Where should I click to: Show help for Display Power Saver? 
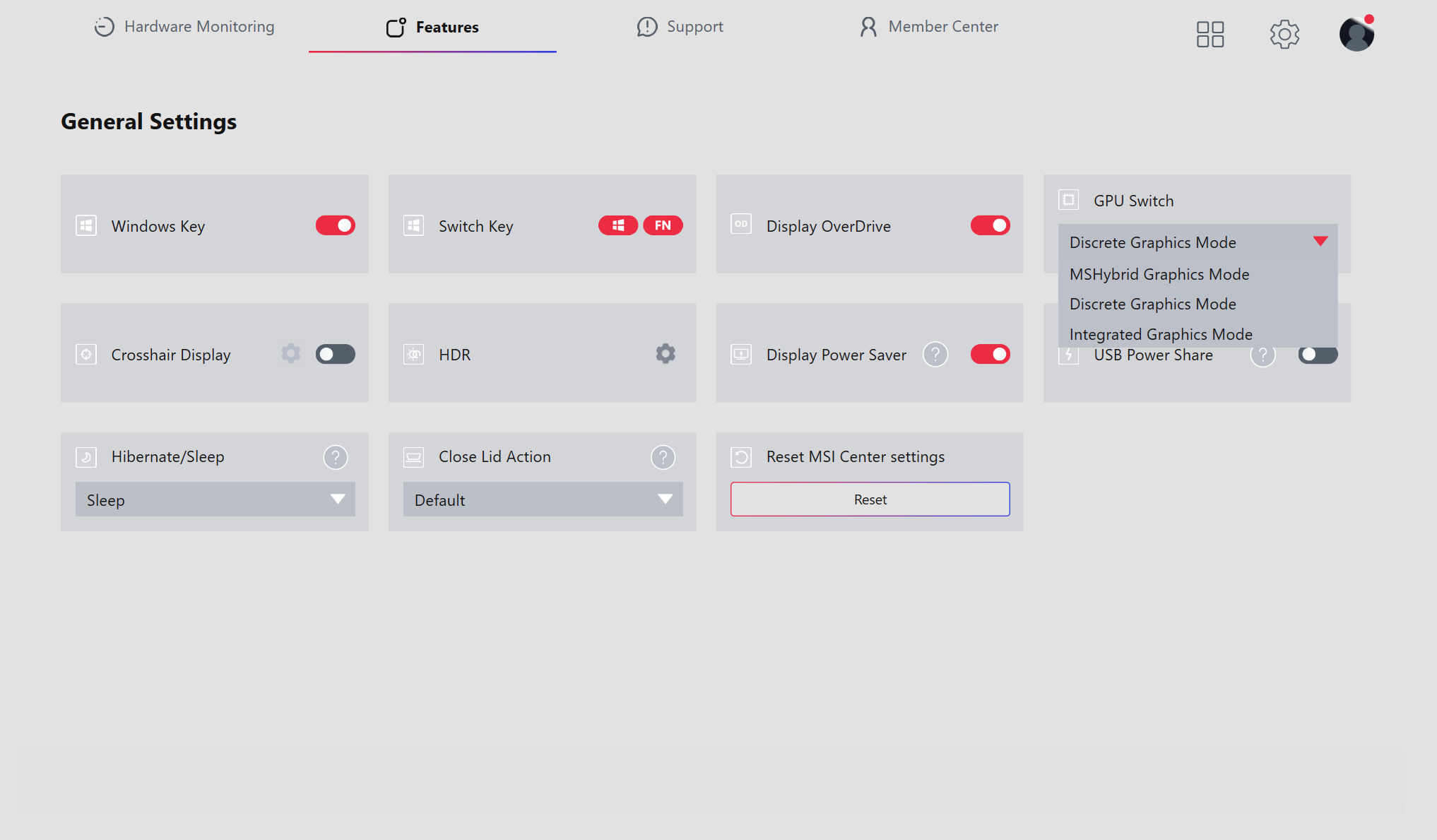tap(935, 354)
